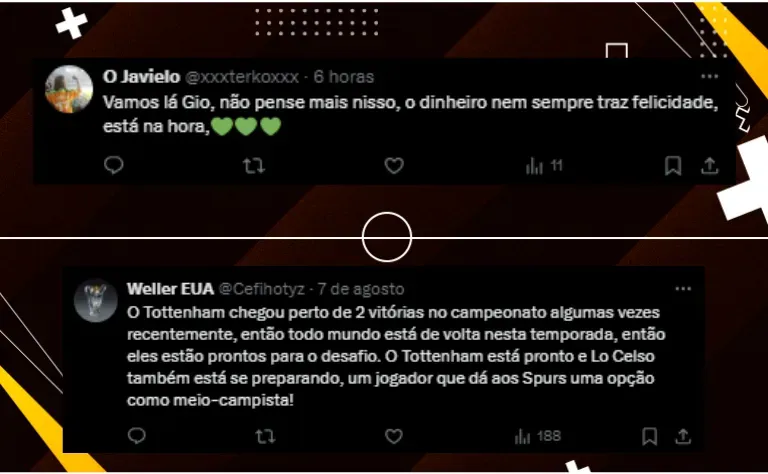View analytics showing 188 views

click(x=537, y=436)
